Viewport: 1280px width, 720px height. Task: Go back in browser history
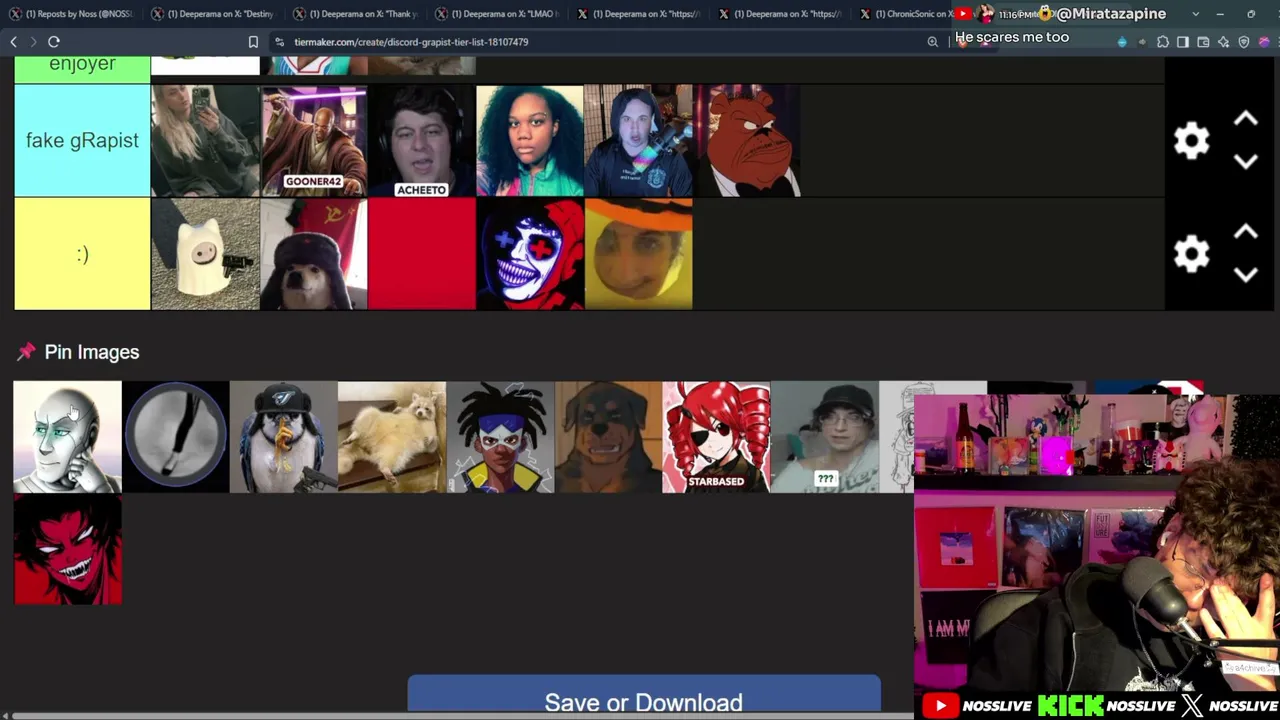[13, 42]
